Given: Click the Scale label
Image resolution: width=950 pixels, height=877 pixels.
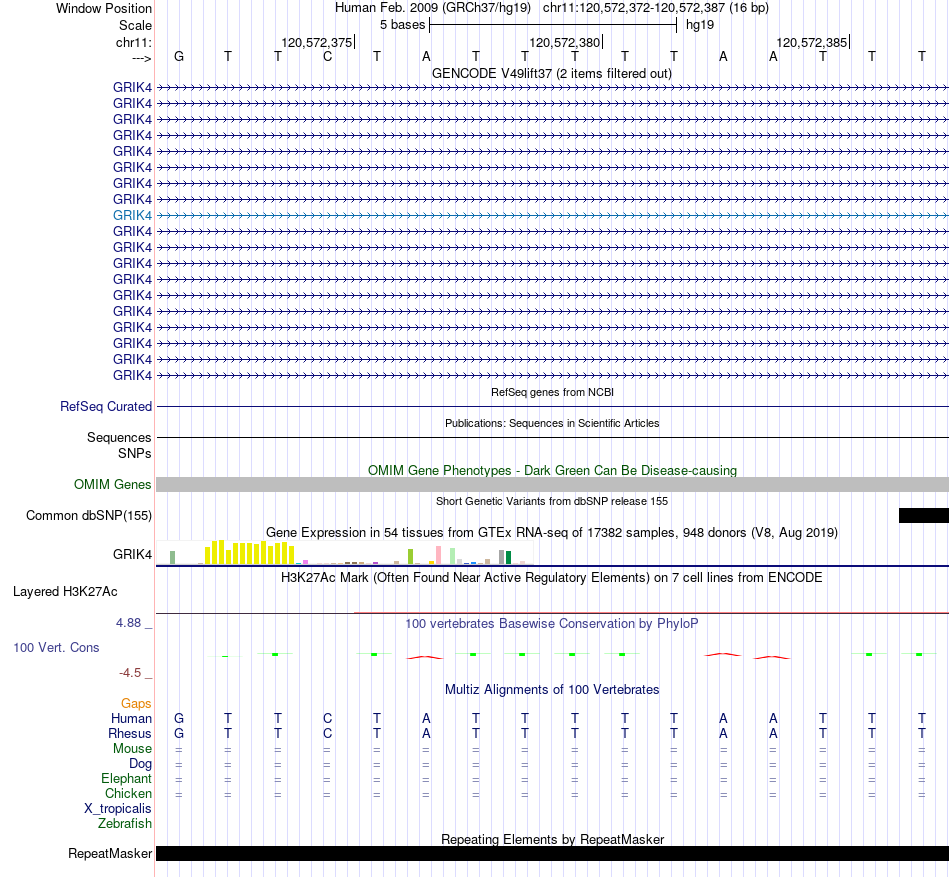Looking at the screenshot, I should (x=135, y=25).
